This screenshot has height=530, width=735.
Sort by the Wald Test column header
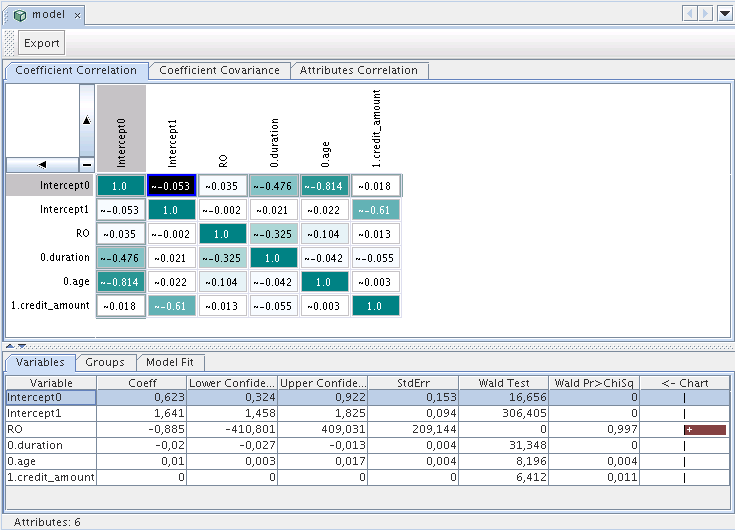coord(503,383)
